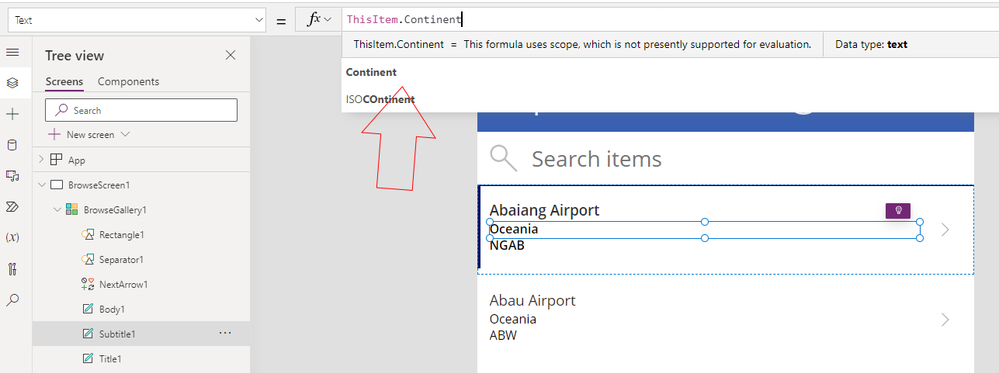Image resolution: width=999 pixels, height=373 pixels.
Task: Close the Tree view panel
Action: click(x=231, y=55)
